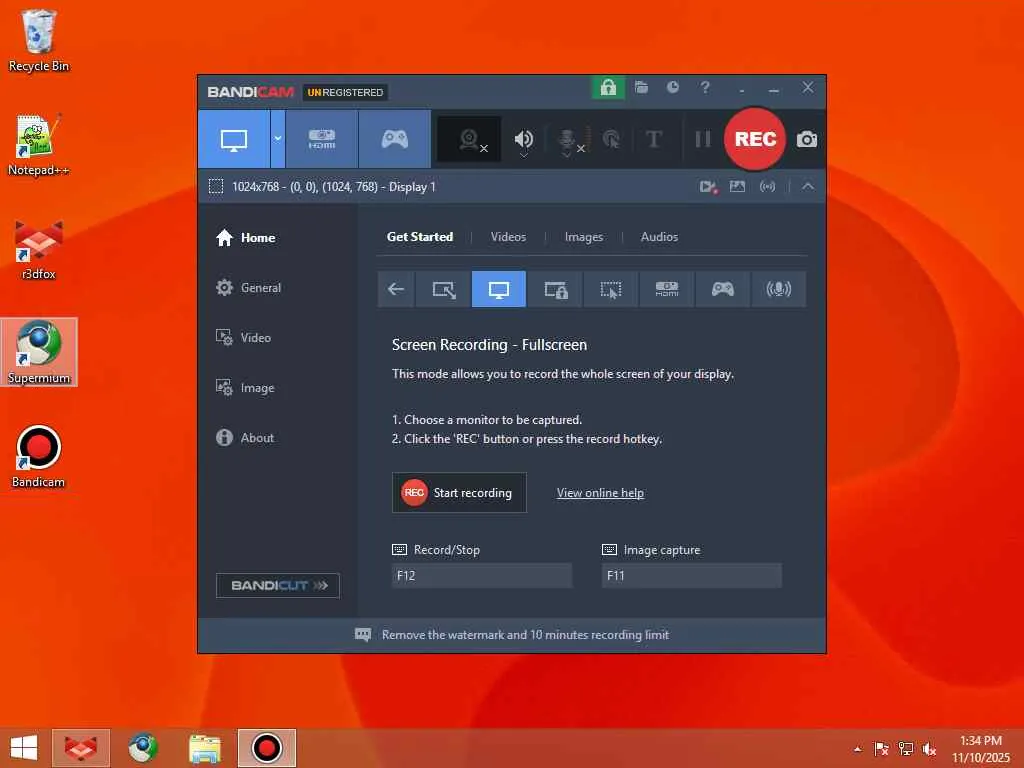Image resolution: width=1024 pixels, height=768 pixels.
Task: Click the Start recording button
Action: tap(459, 493)
